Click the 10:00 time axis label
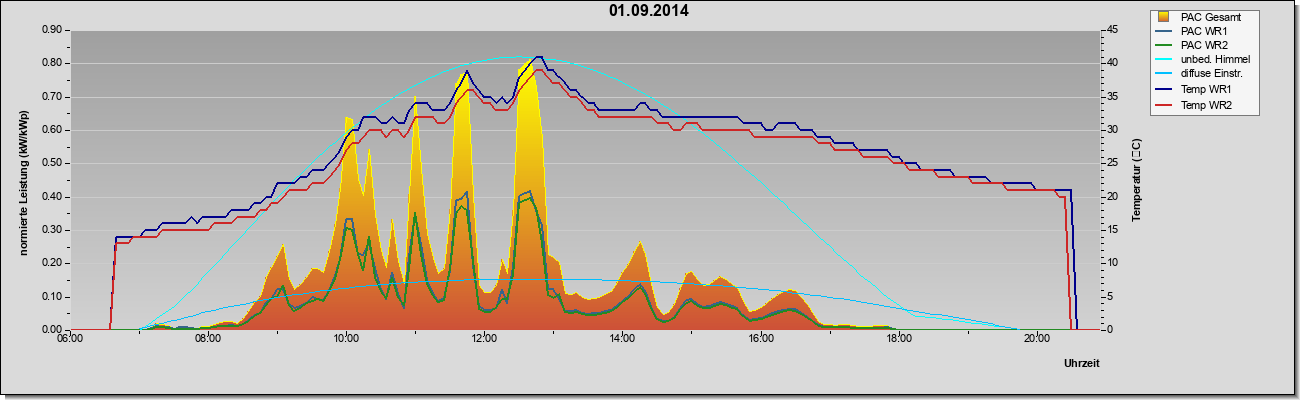The image size is (1300, 400). [346, 338]
